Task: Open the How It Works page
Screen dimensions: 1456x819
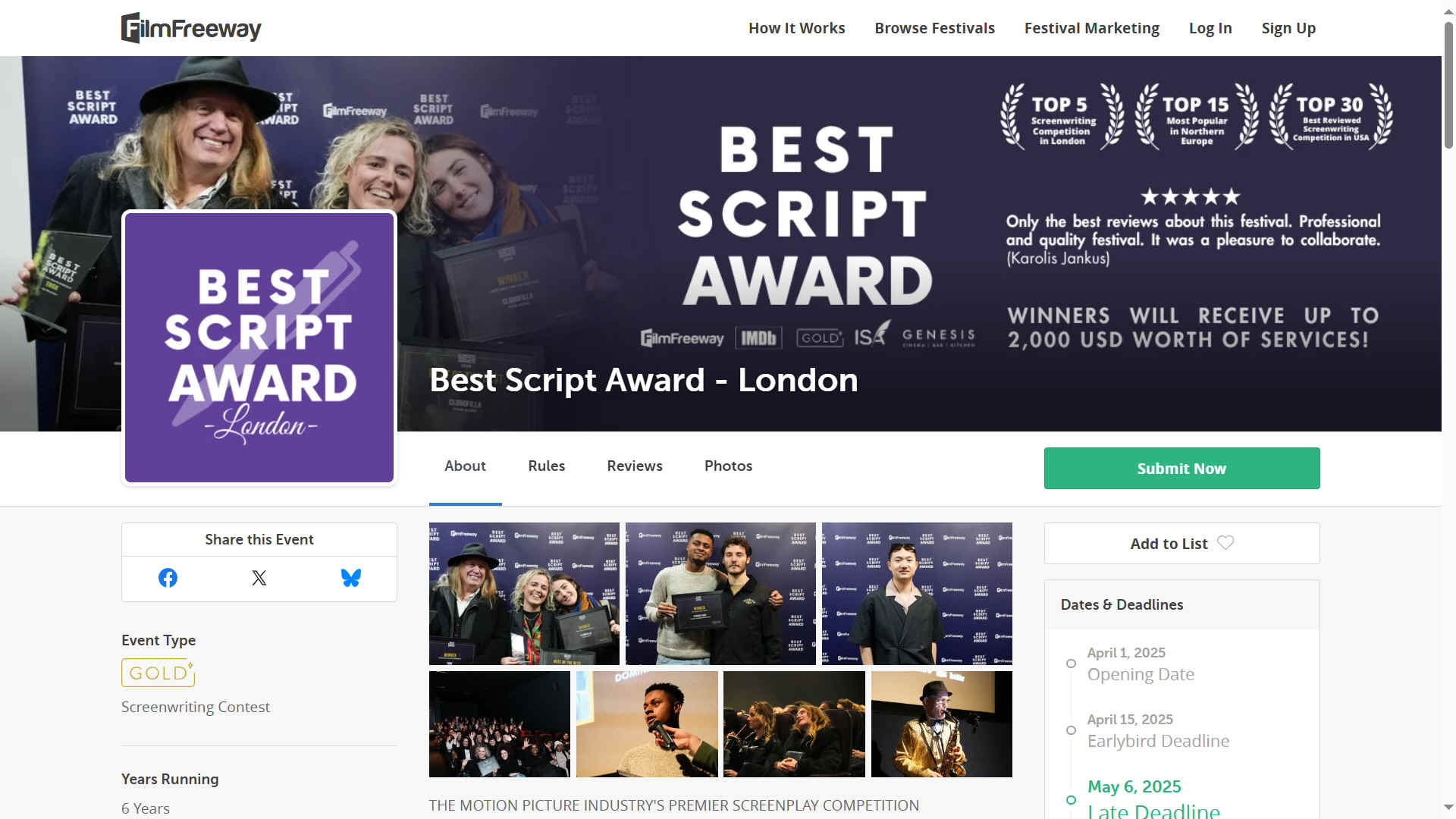Action: click(x=796, y=28)
